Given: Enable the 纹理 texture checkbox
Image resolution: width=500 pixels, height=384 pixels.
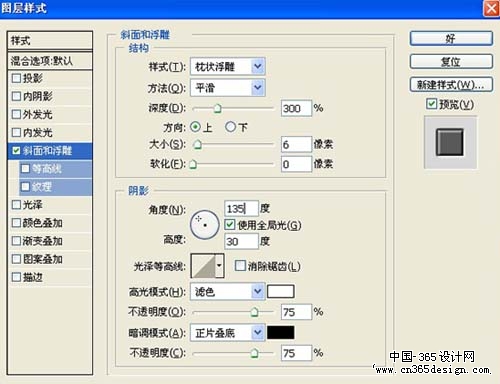Looking at the screenshot, I should (25, 187).
